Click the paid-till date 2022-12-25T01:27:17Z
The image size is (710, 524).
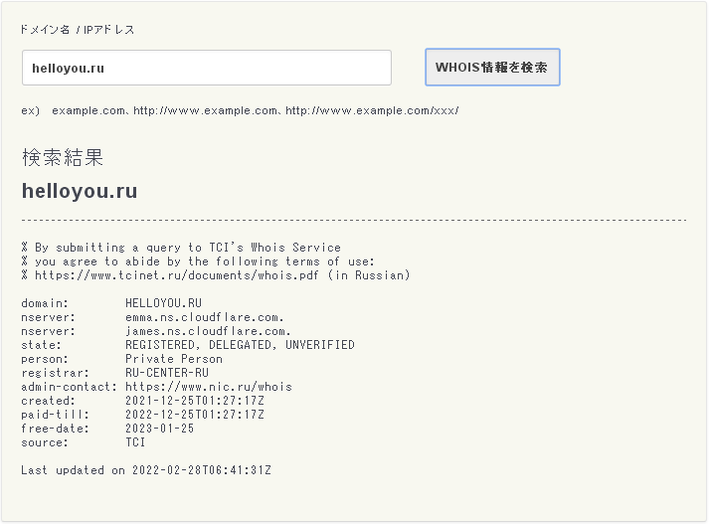click(x=197, y=414)
